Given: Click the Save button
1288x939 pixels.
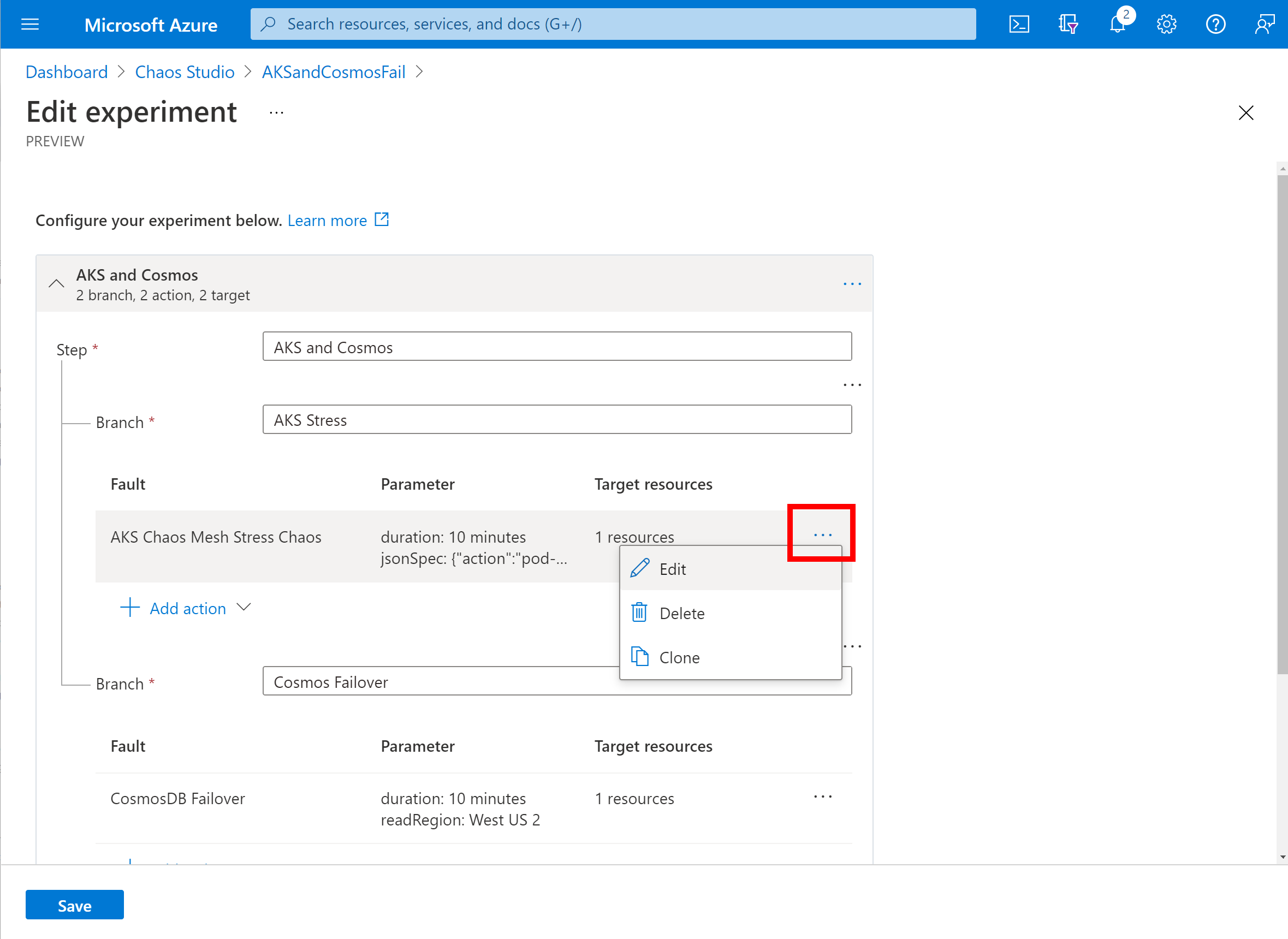Looking at the screenshot, I should point(74,905).
